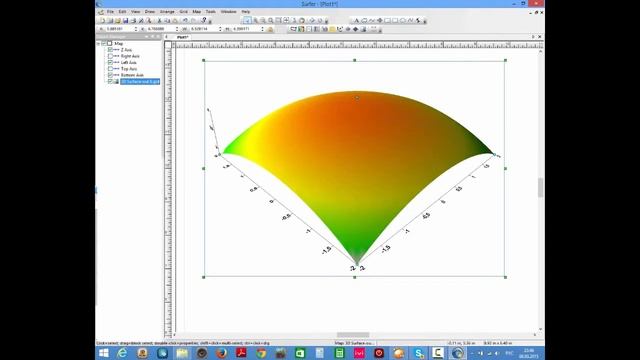Select the Left Axis tree item

click(x=129, y=62)
